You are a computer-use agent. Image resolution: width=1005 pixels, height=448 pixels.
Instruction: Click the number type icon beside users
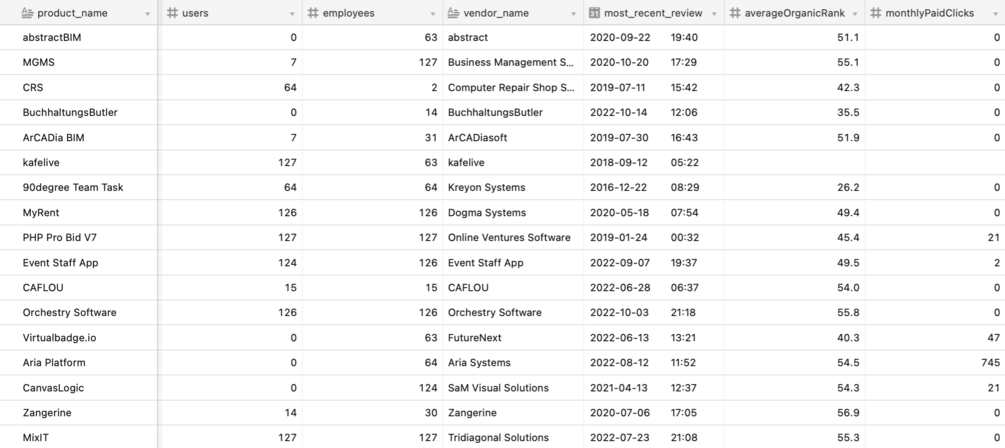coord(172,13)
